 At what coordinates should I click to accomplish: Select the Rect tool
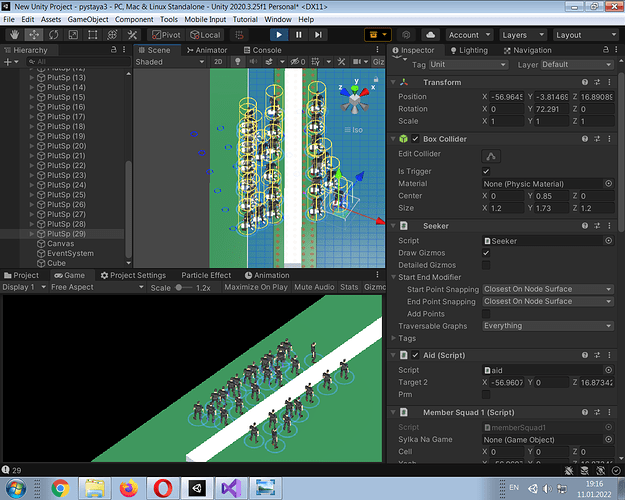click(92, 35)
